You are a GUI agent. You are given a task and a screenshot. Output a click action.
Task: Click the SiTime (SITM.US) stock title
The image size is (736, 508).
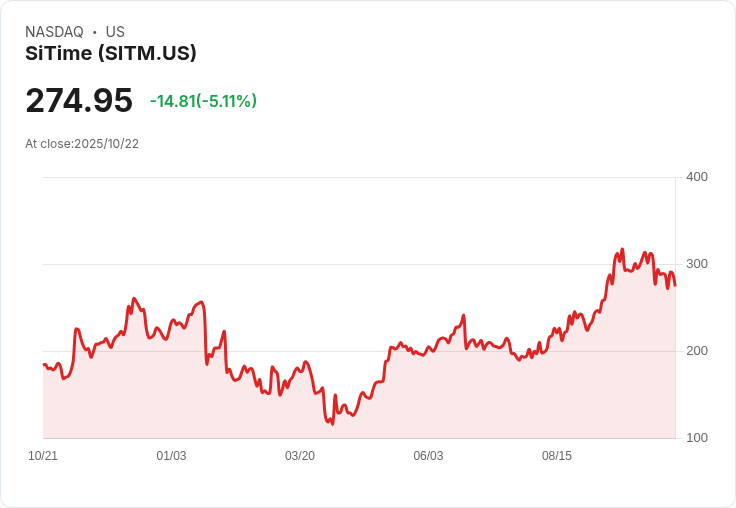click(111, 53)
